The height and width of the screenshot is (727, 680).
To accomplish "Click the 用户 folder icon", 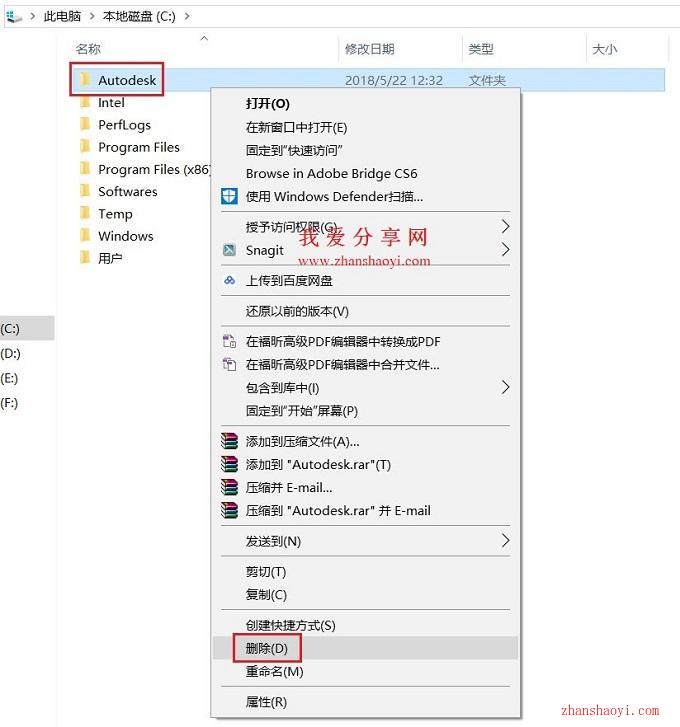I will pos(85,258).
